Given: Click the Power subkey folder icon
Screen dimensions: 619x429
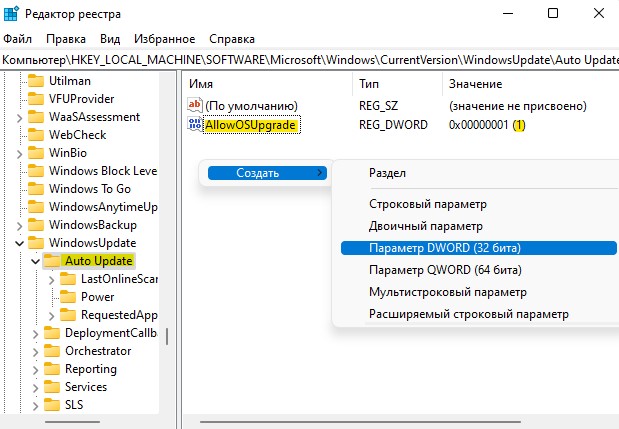Looking at the screenshot, I should [x=68, y=297].
